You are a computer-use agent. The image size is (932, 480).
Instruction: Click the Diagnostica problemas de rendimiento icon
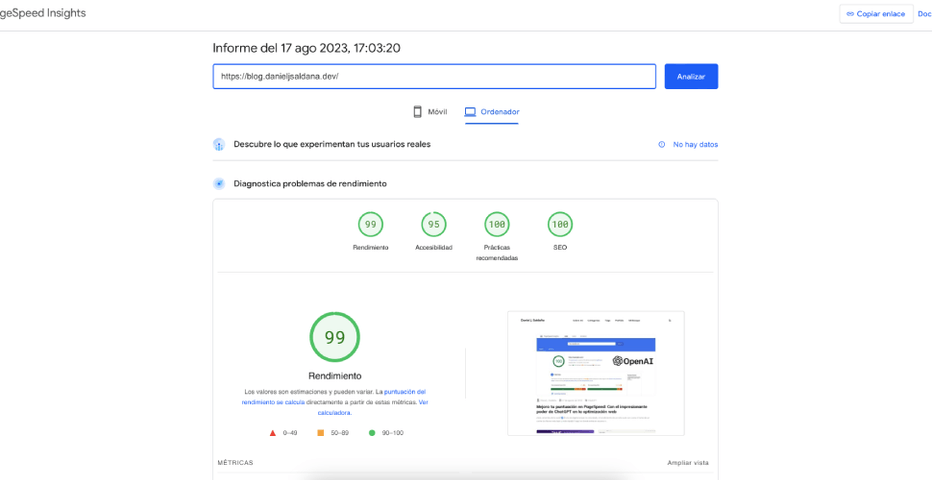pos(219,184)
